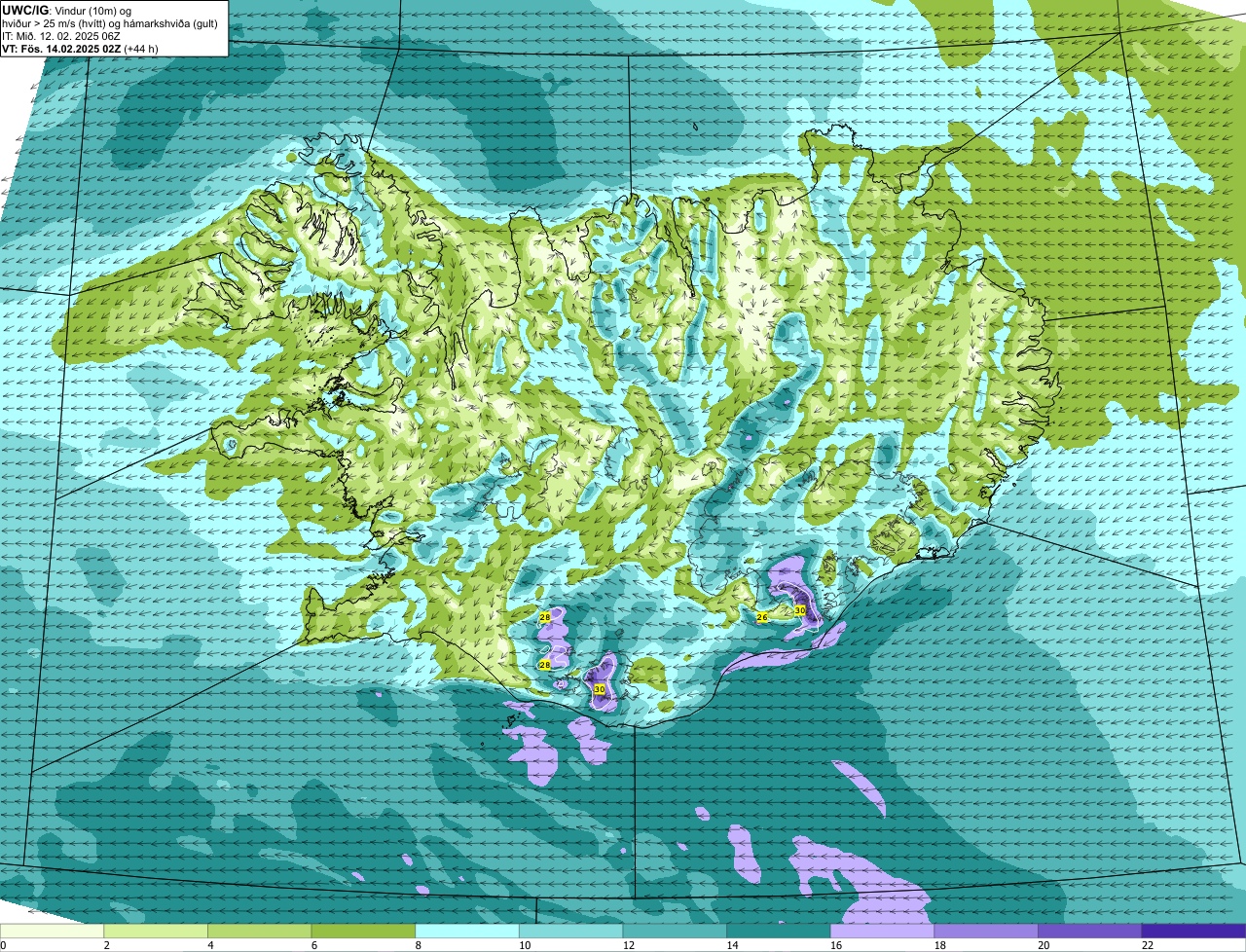Select the 2–4 m/s legend color swatch

click(x=156, y=932)
